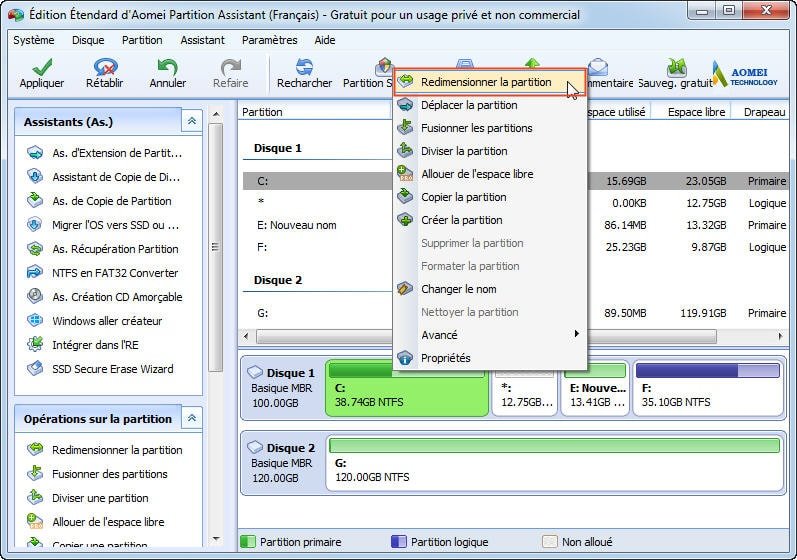Image resolution: width=797 pixels, height=560 pixels.
Task: Select F: 35.10GB NTFS block in disk map
Action: click(708, 388)
